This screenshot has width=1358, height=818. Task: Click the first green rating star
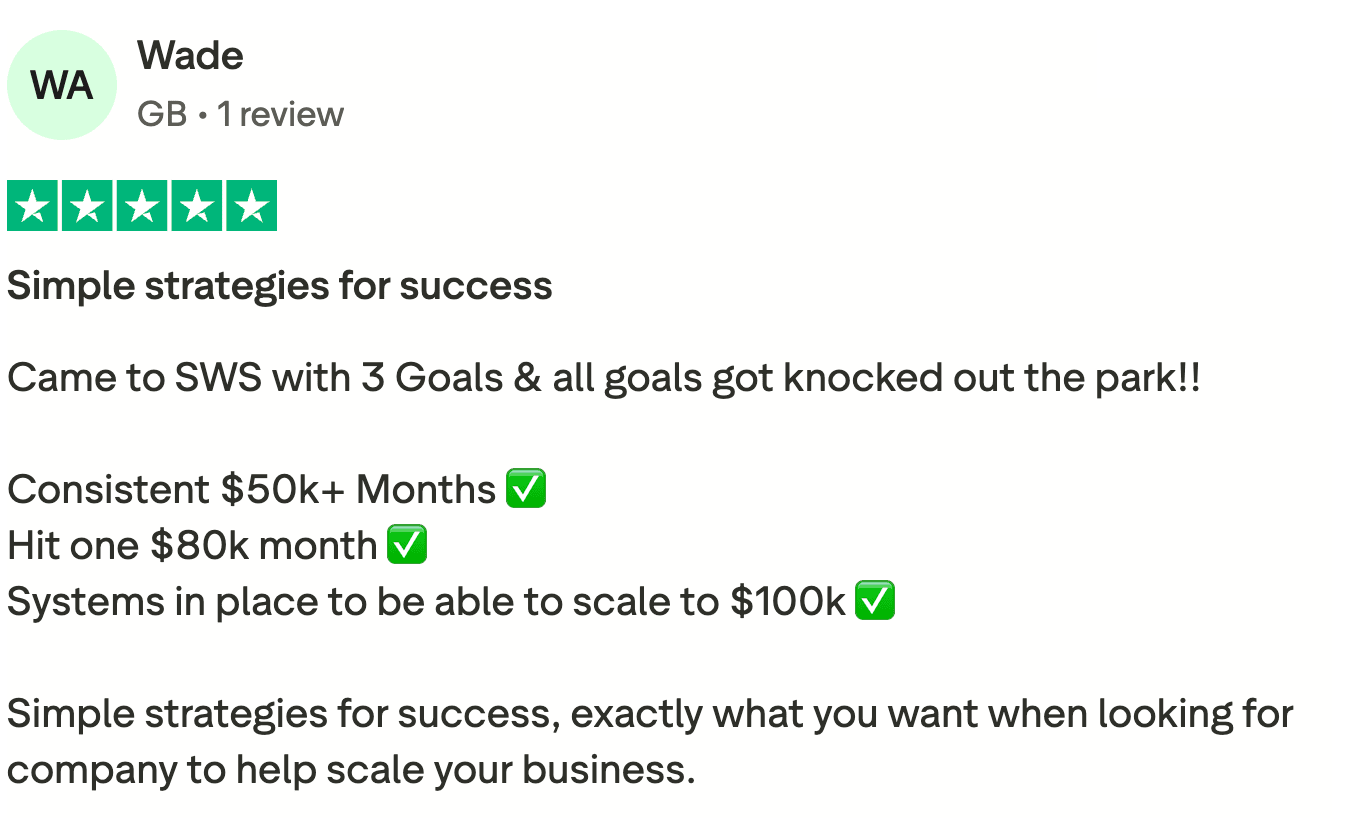32,206
